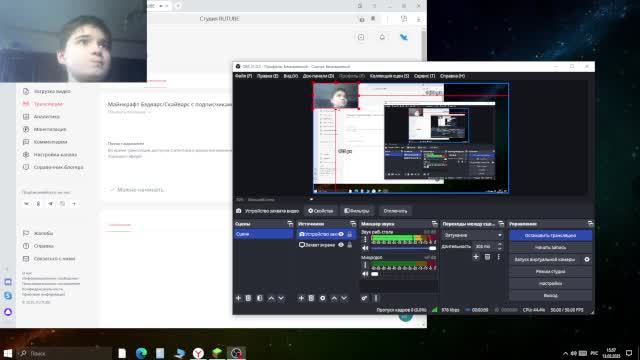Image resolution: width=640 pixels, height=360 pixels.
Task: Click Windows Start button on taskbar
Action: coord(8,353)
